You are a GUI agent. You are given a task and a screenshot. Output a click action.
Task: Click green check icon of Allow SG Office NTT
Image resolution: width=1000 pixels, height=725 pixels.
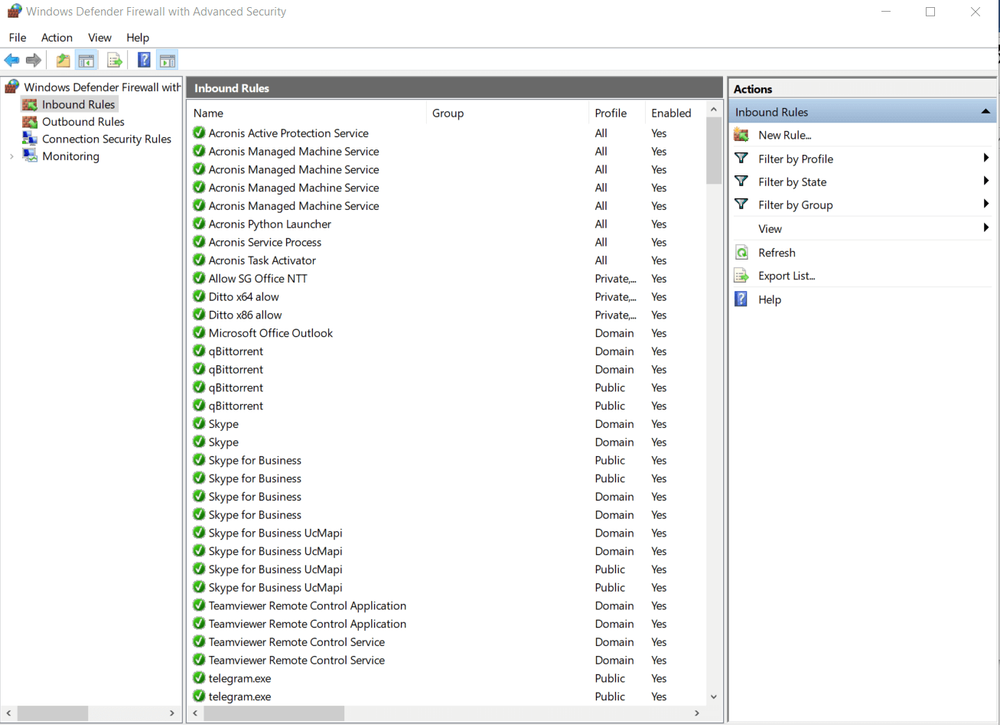[x=199, y=278]
